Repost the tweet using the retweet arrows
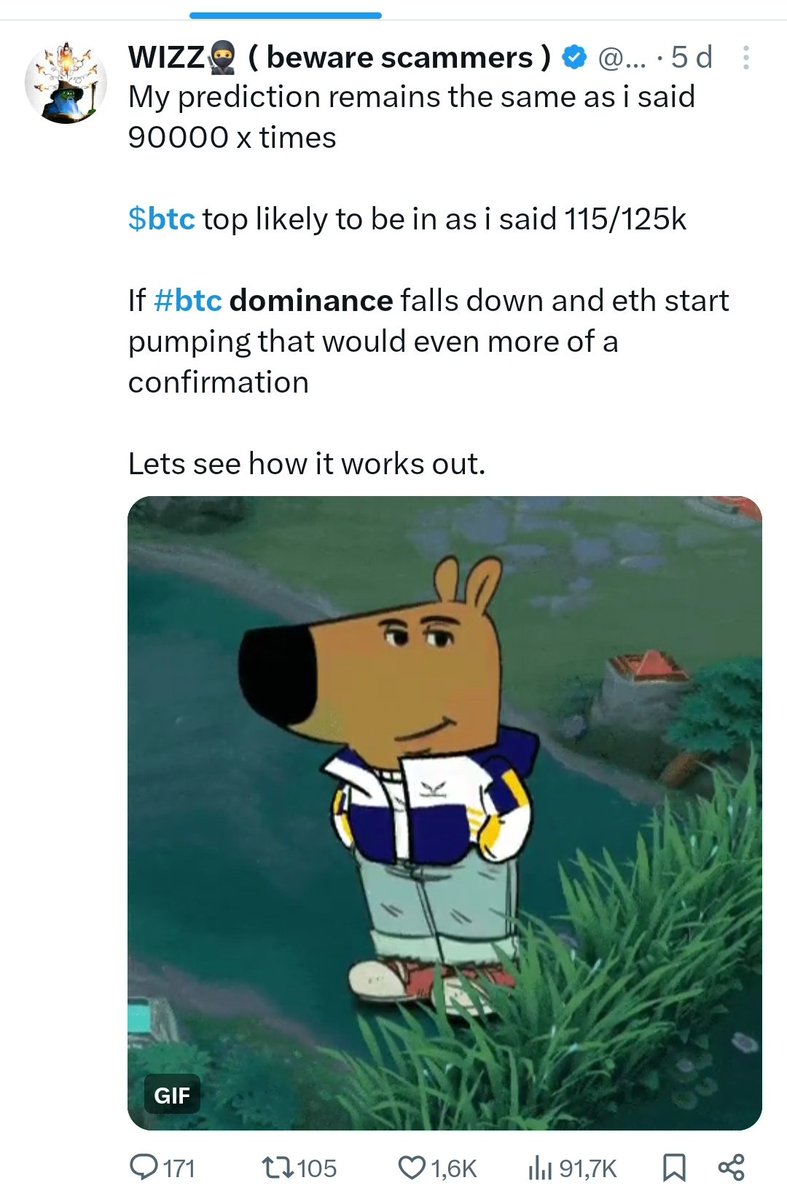 (x=276, y=1167)
